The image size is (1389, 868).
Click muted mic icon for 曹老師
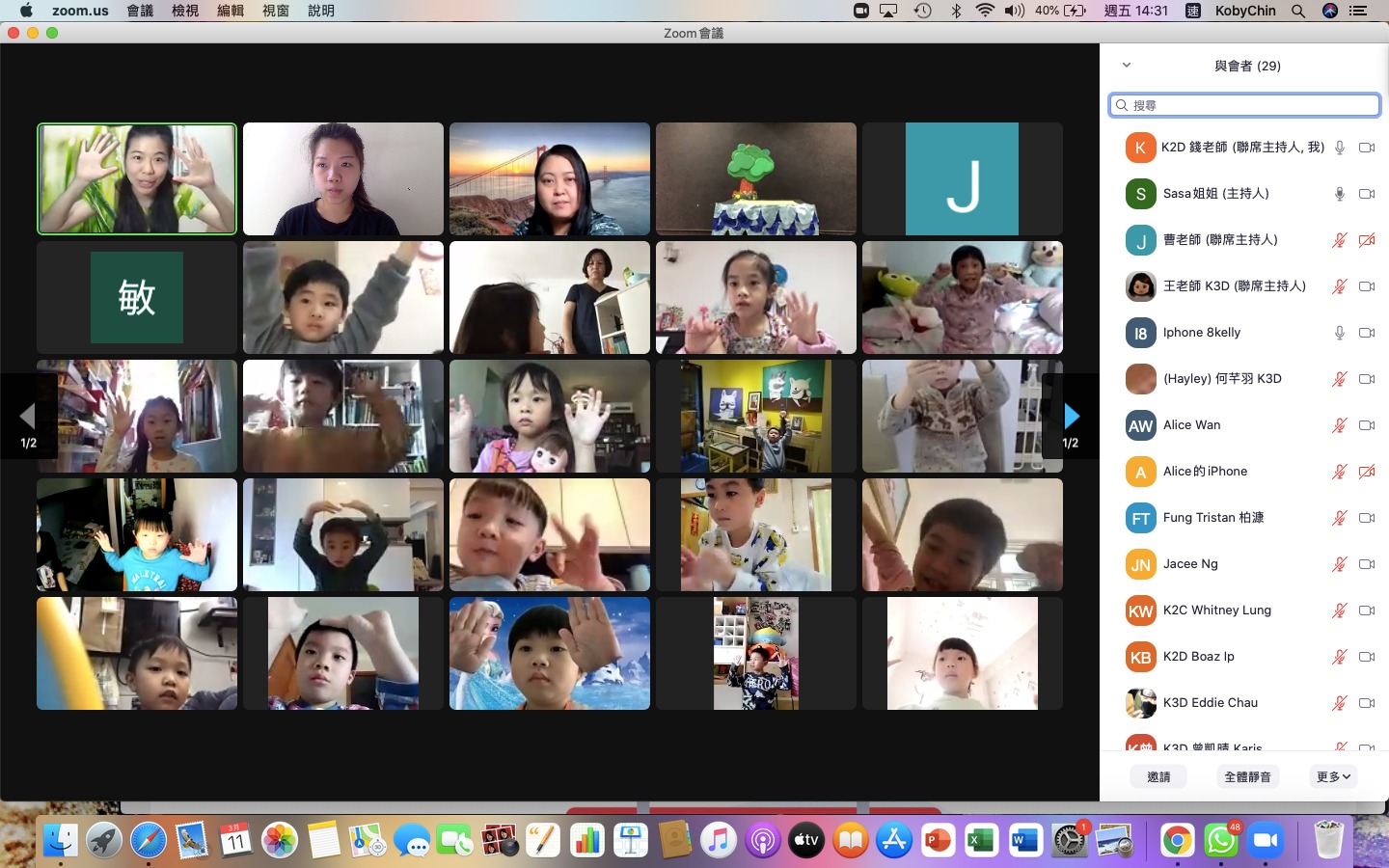[1339, 240]
